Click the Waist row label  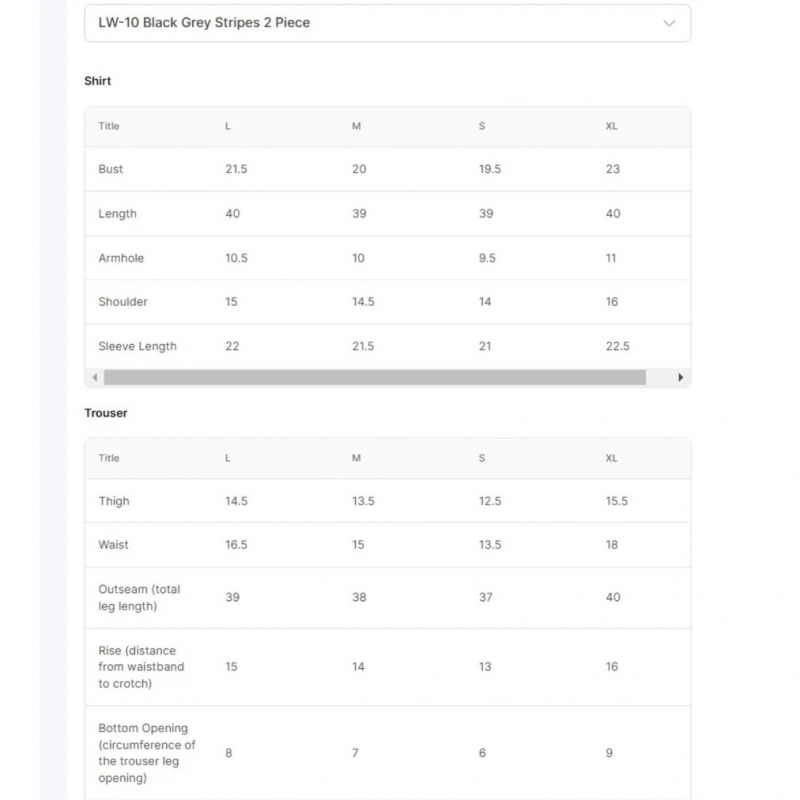click(x=113, y=545)
